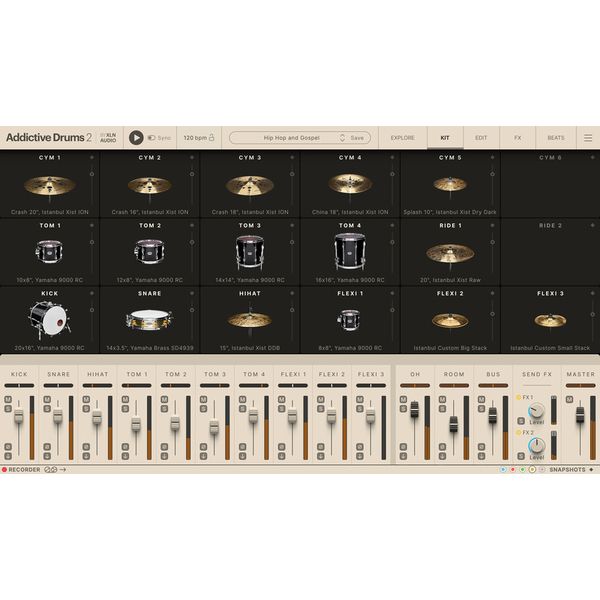Select the CYM 1 Crash 20" cymbal

(50, 186)
